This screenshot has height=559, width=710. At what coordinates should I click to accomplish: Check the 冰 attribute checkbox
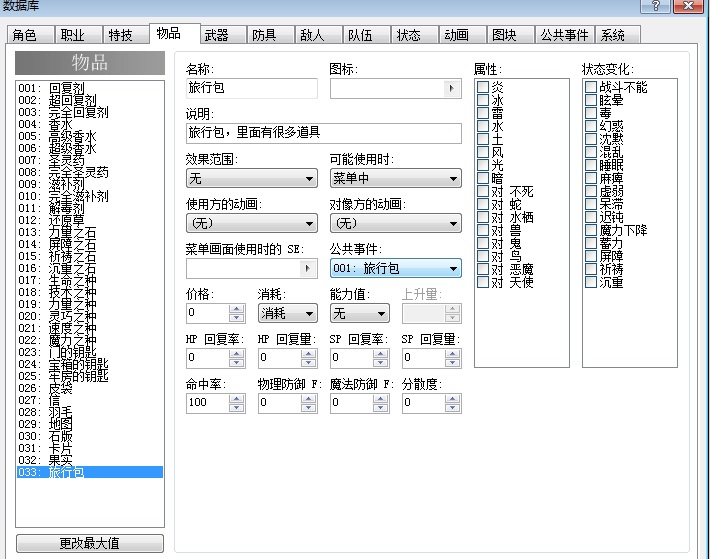pos(483,100)
